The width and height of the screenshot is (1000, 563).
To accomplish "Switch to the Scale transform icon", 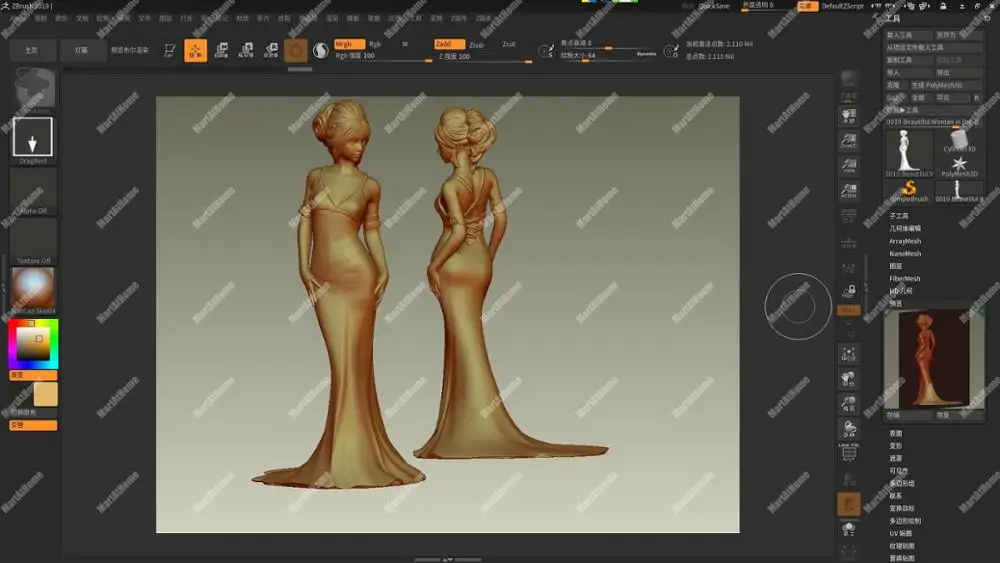I will [246, 50].
